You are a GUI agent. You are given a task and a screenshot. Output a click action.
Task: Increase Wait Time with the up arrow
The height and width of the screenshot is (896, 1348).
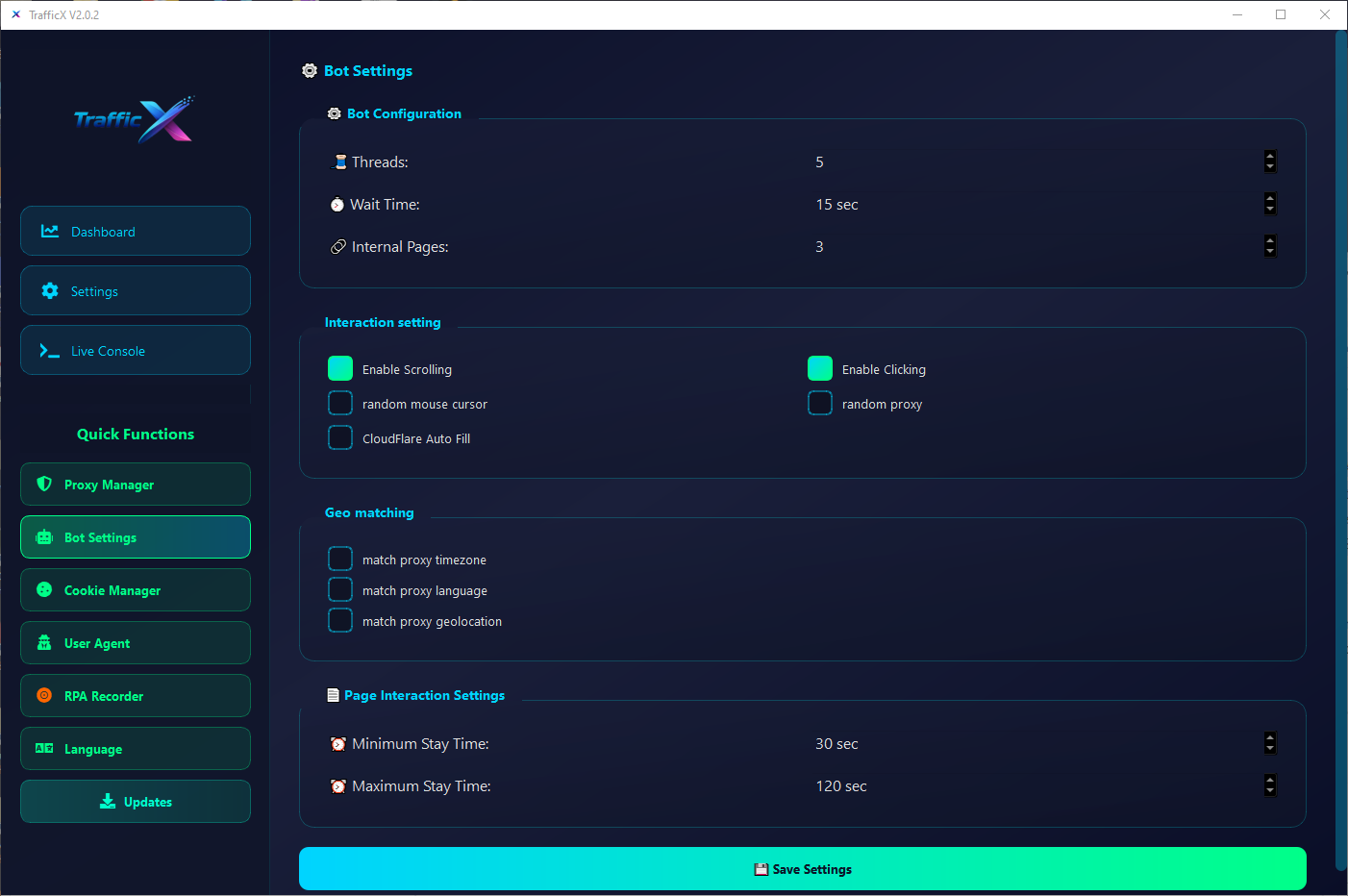[1270, 198]
